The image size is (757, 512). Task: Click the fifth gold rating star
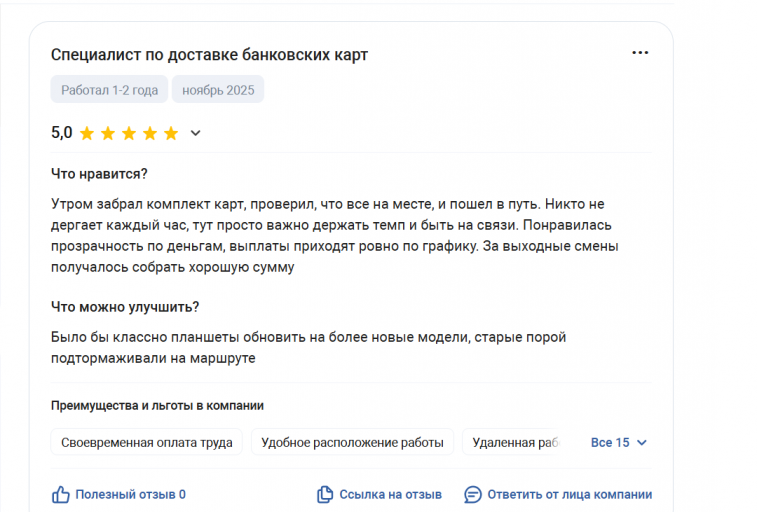click(171, 133)
